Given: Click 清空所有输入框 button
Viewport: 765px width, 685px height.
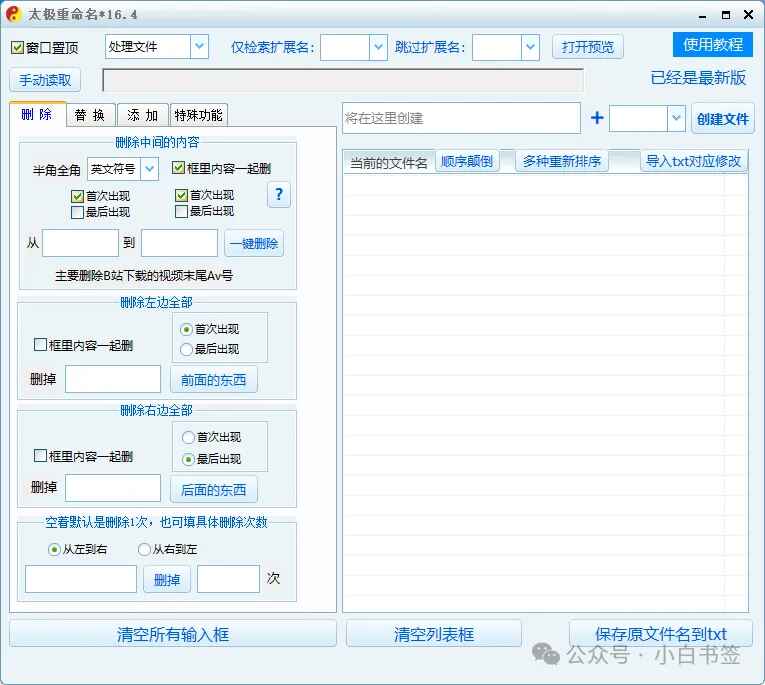Looking at the screenshot, I should coord(173,634).
